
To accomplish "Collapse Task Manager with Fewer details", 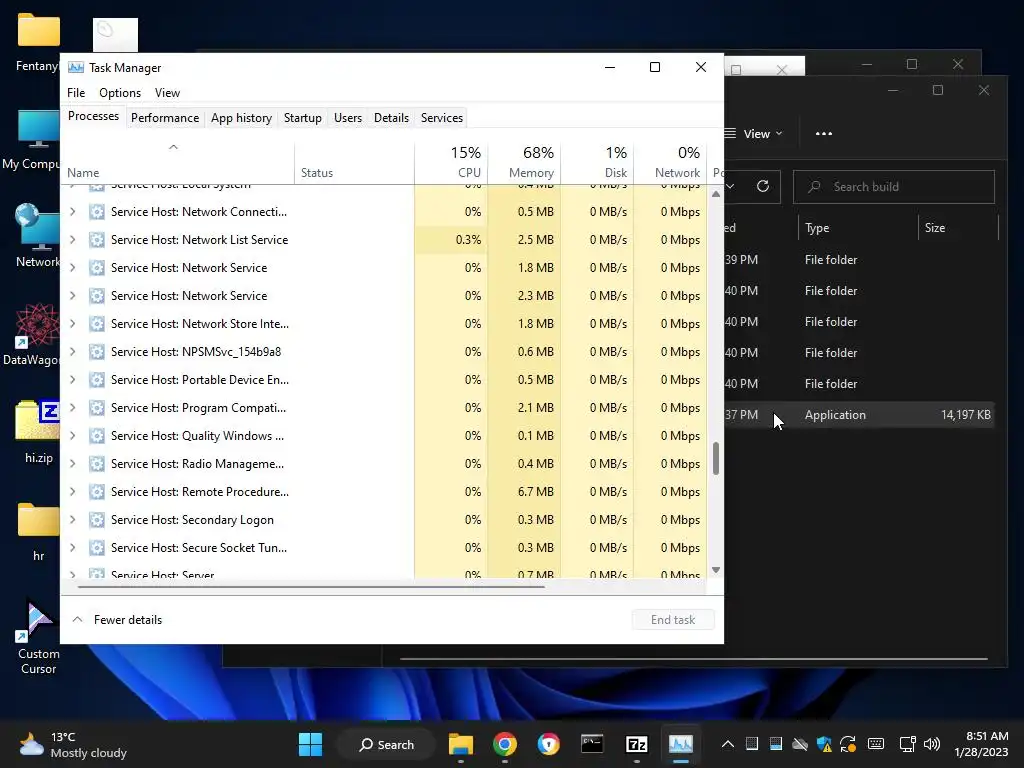I will 117,620.
